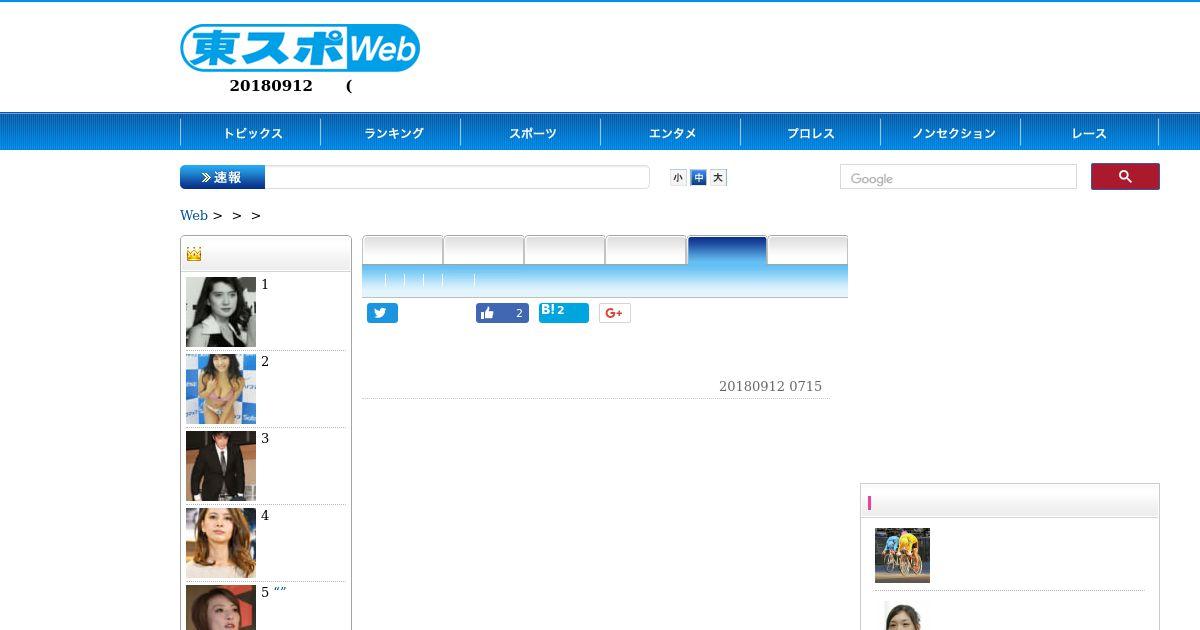Open the プロレス navigation item

pyautogui.click(x=811, y=133)
